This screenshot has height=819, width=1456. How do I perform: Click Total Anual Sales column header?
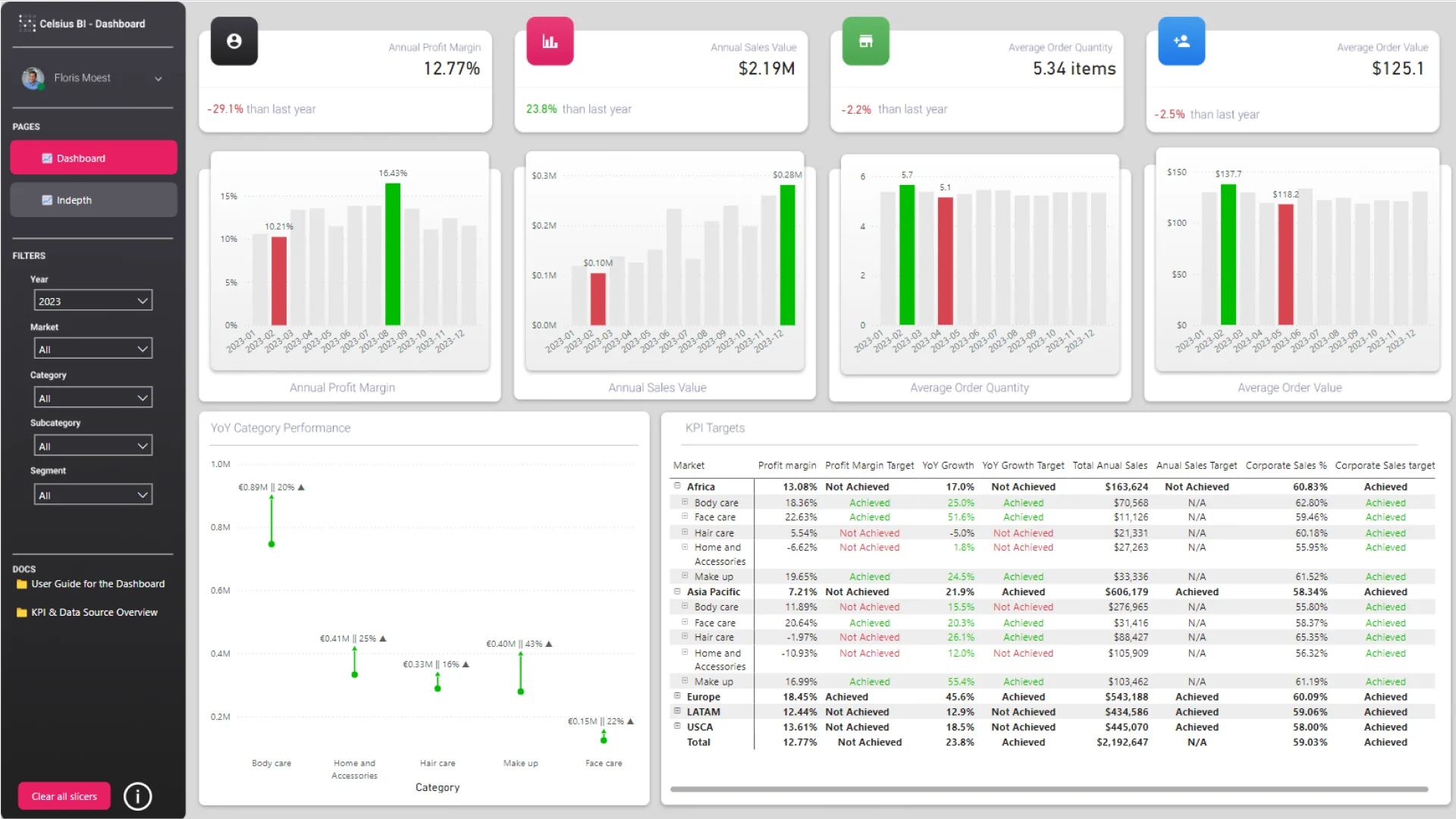[1110, 466]
